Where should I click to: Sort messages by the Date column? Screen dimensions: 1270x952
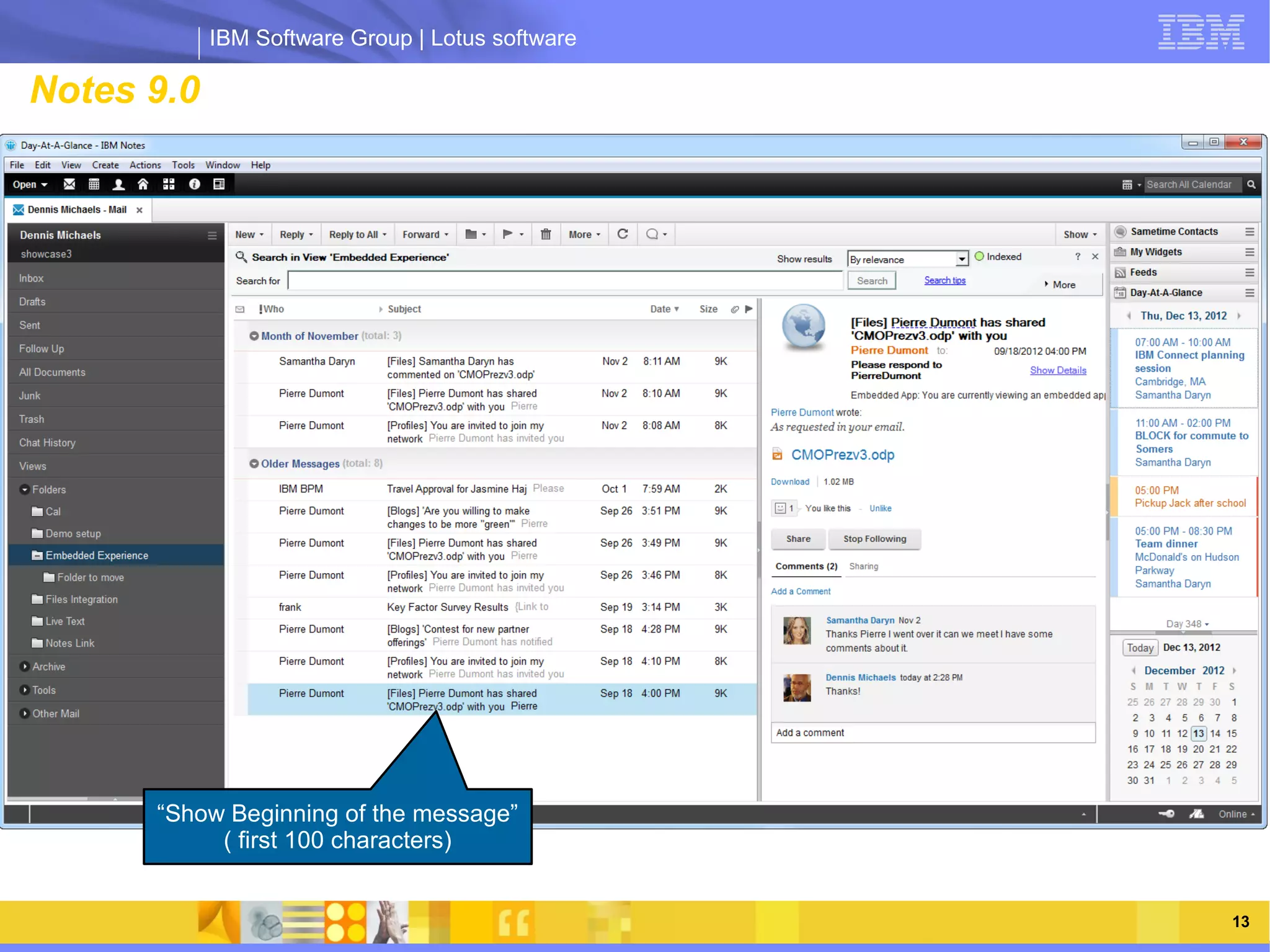[x=665, y=309]
